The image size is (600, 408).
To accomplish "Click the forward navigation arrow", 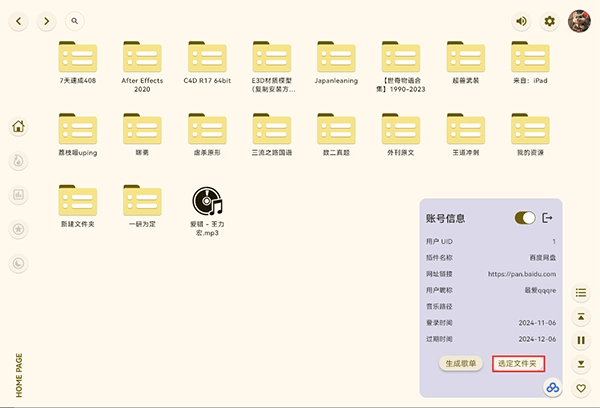I will point(47,20).
